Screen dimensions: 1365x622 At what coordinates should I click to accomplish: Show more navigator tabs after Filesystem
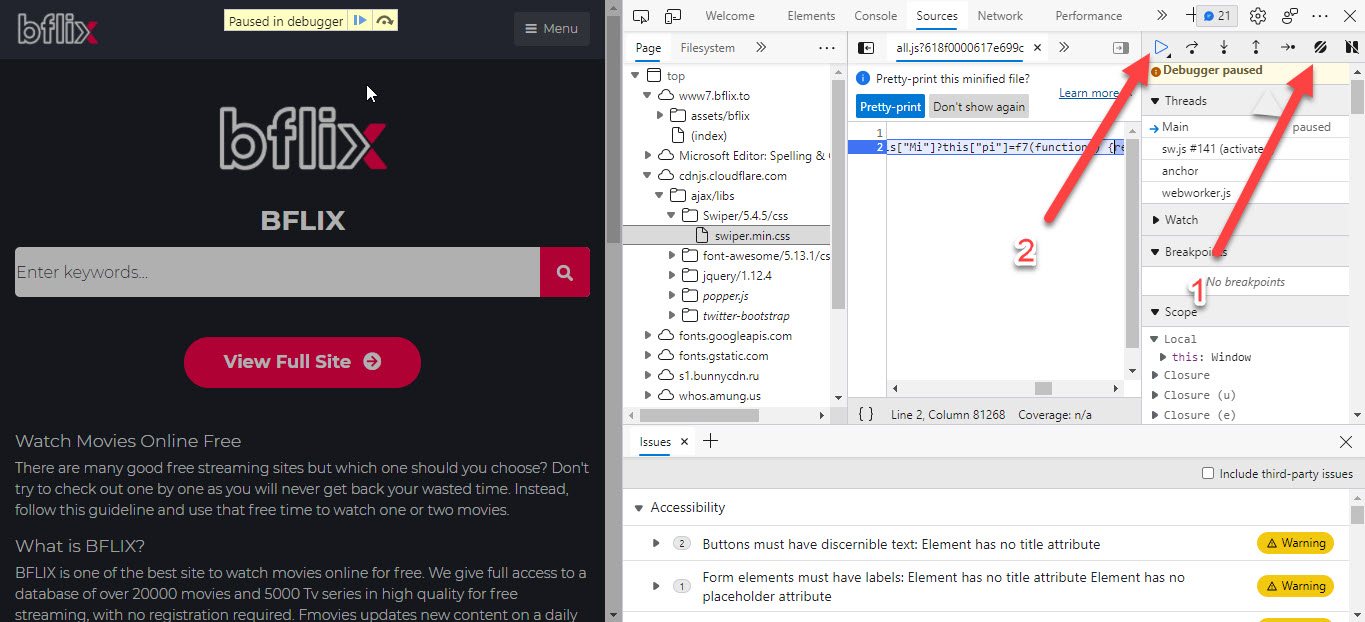[761, 48]
